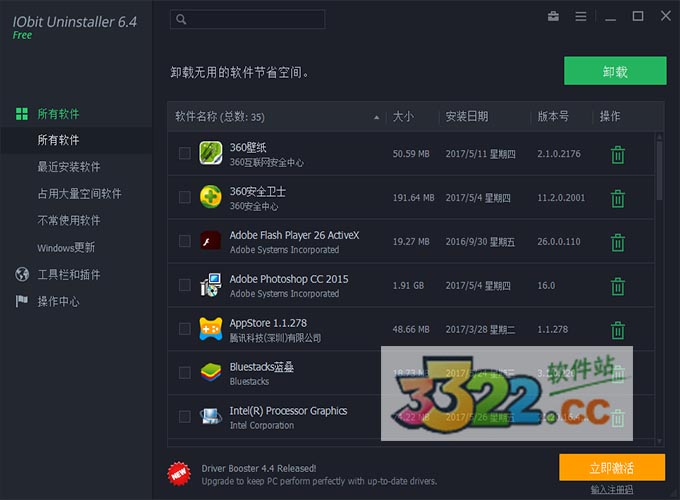Click trash icon for Adobe Photoshop CC 2015
The image size is (680, 500).
click(x=618, y=286)
